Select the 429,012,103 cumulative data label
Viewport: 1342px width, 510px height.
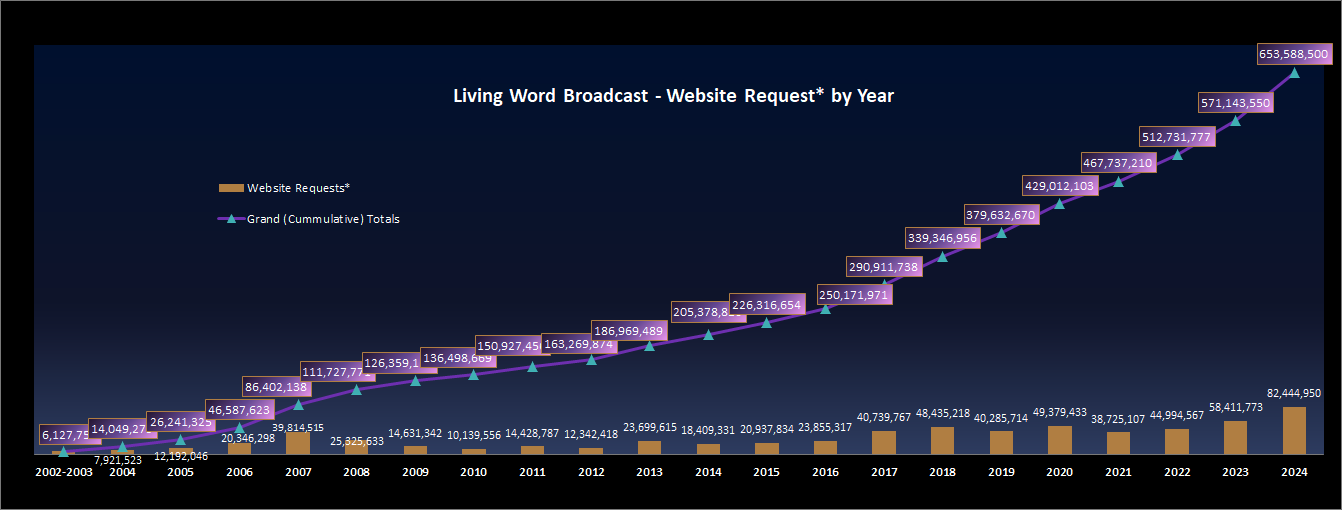1060,186
